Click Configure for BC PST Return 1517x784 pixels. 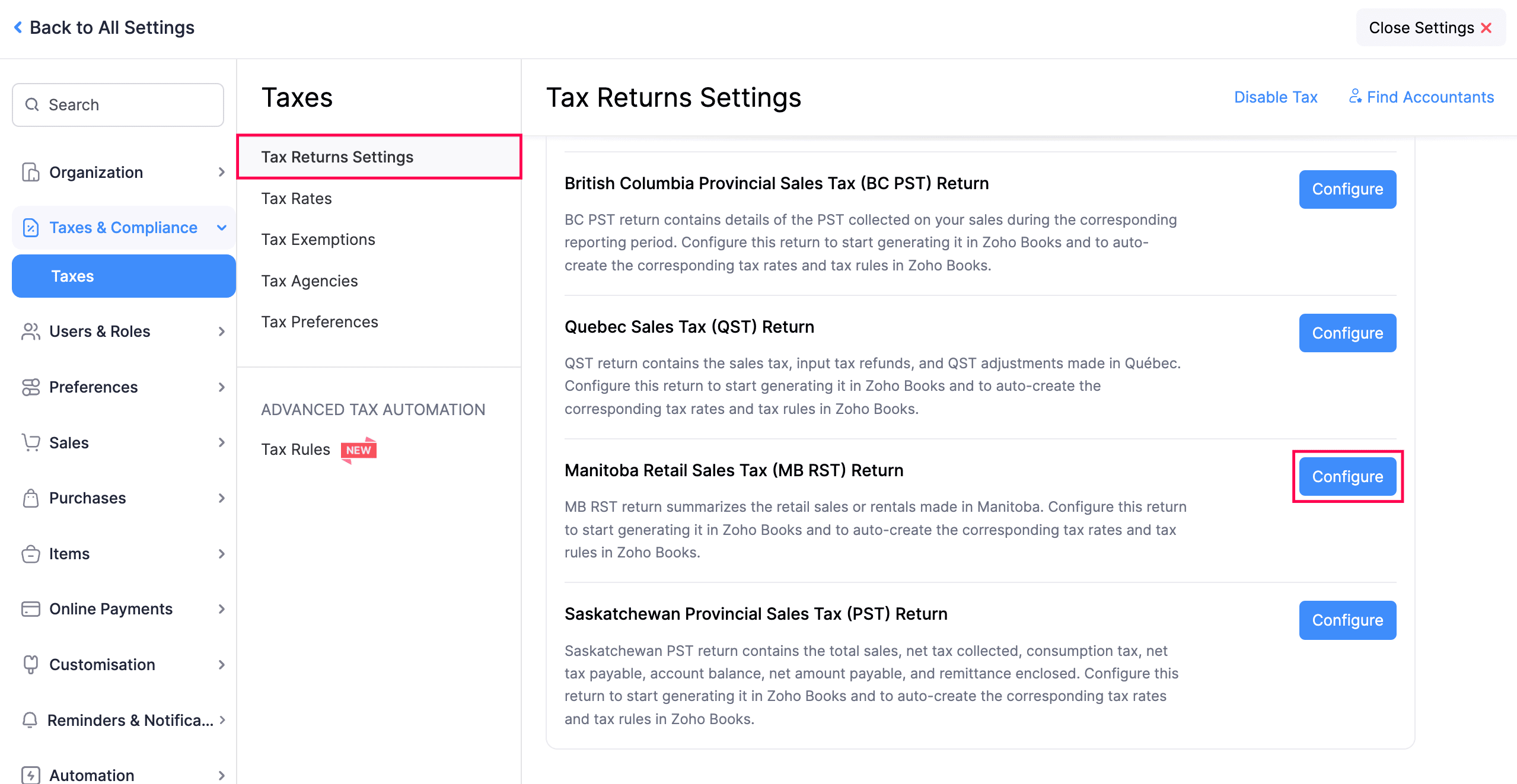click(1348, 189)
